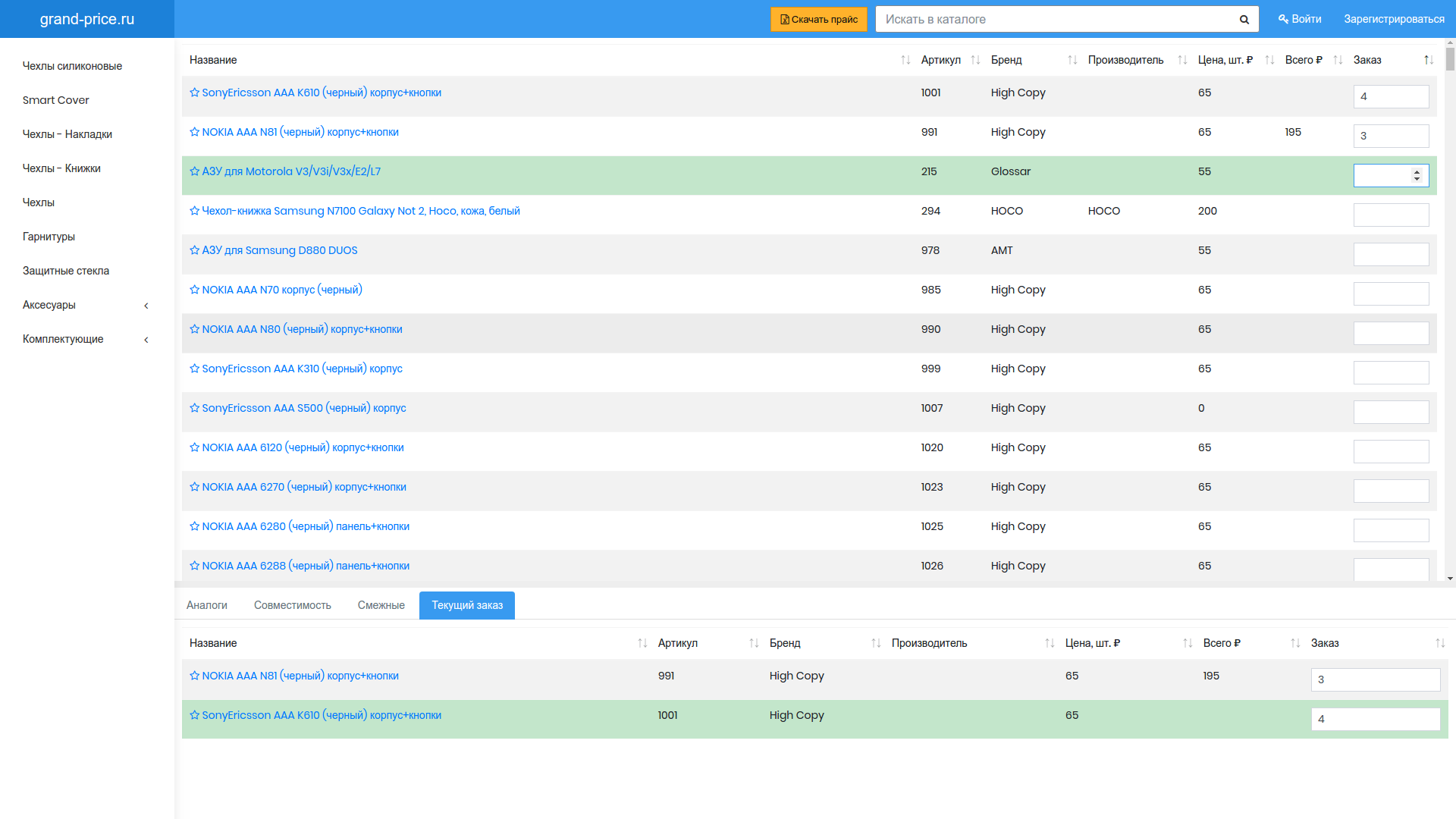Open the Аналоги tab
1456x819 pixels.
tap(207, 605)
